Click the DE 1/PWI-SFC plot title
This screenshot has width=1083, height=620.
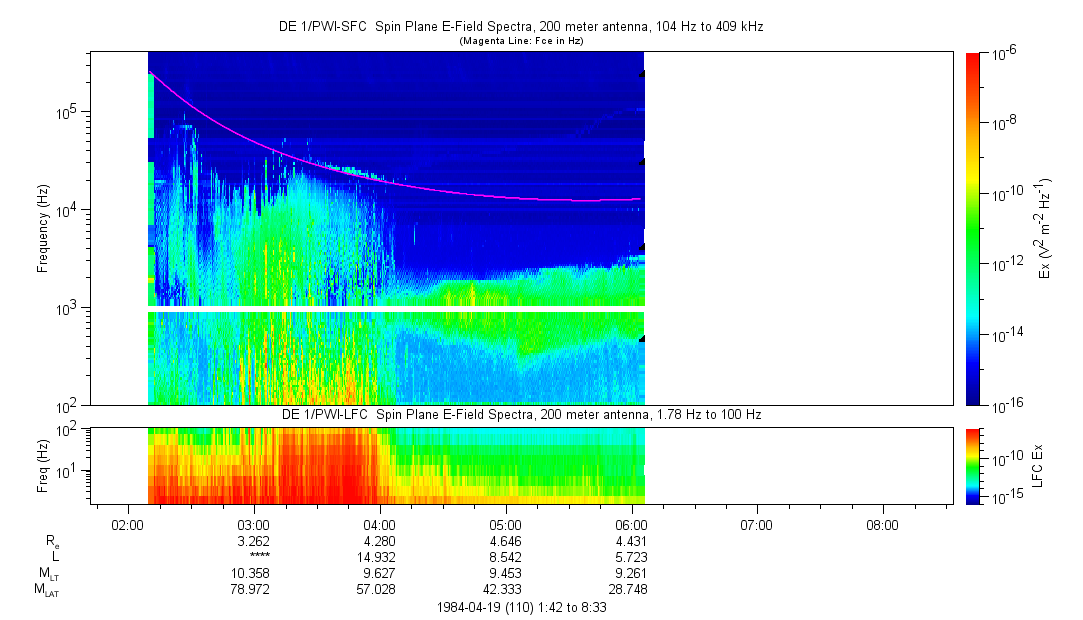click(x=520, y=27)
